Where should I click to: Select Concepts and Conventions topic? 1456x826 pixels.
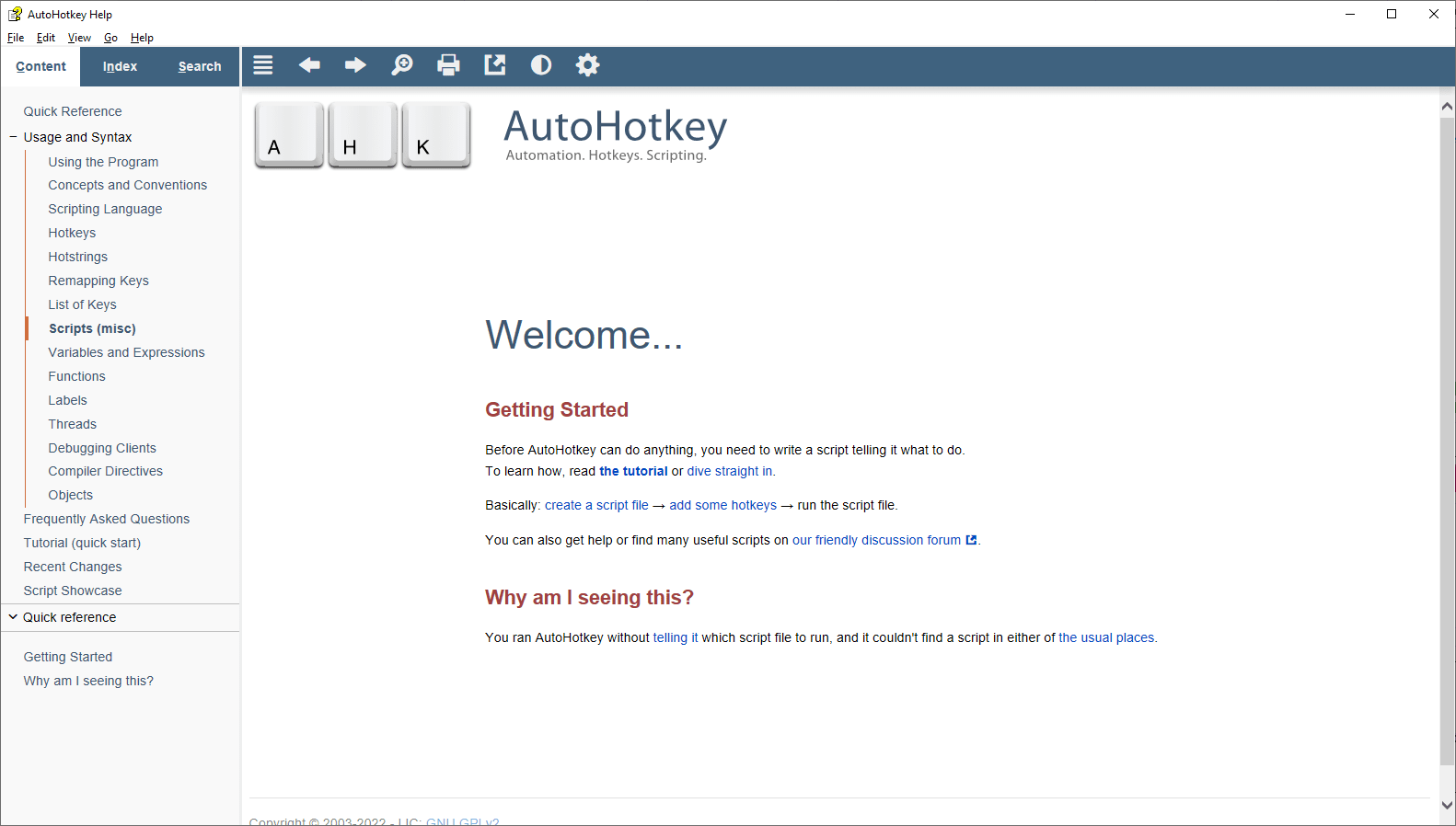click(x=128, y=185)
